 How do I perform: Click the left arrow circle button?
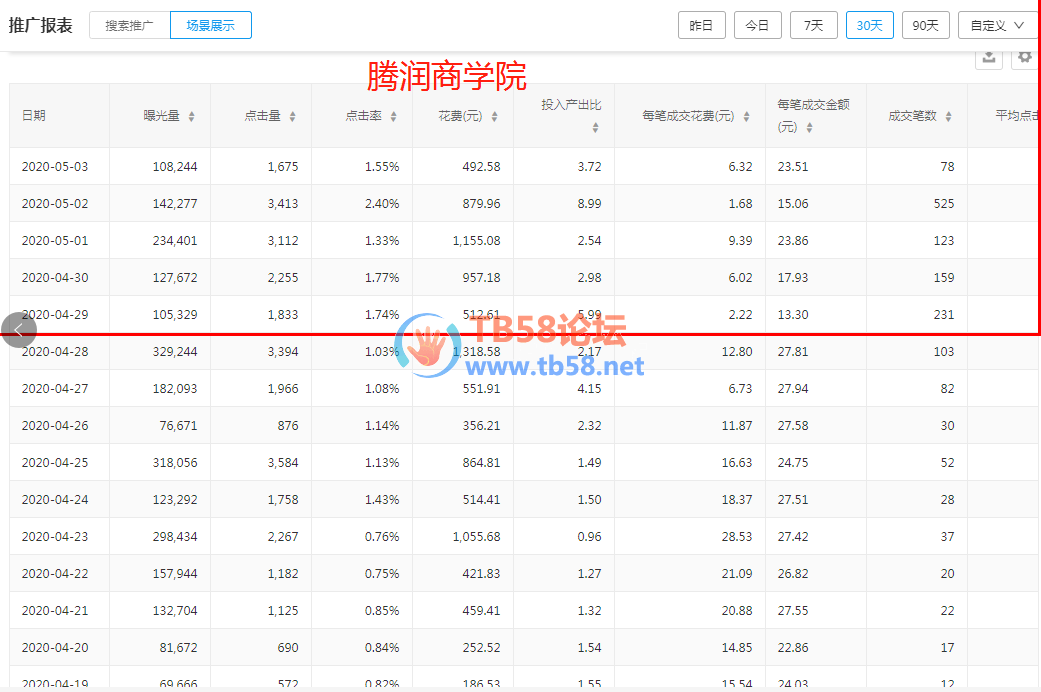19,330
